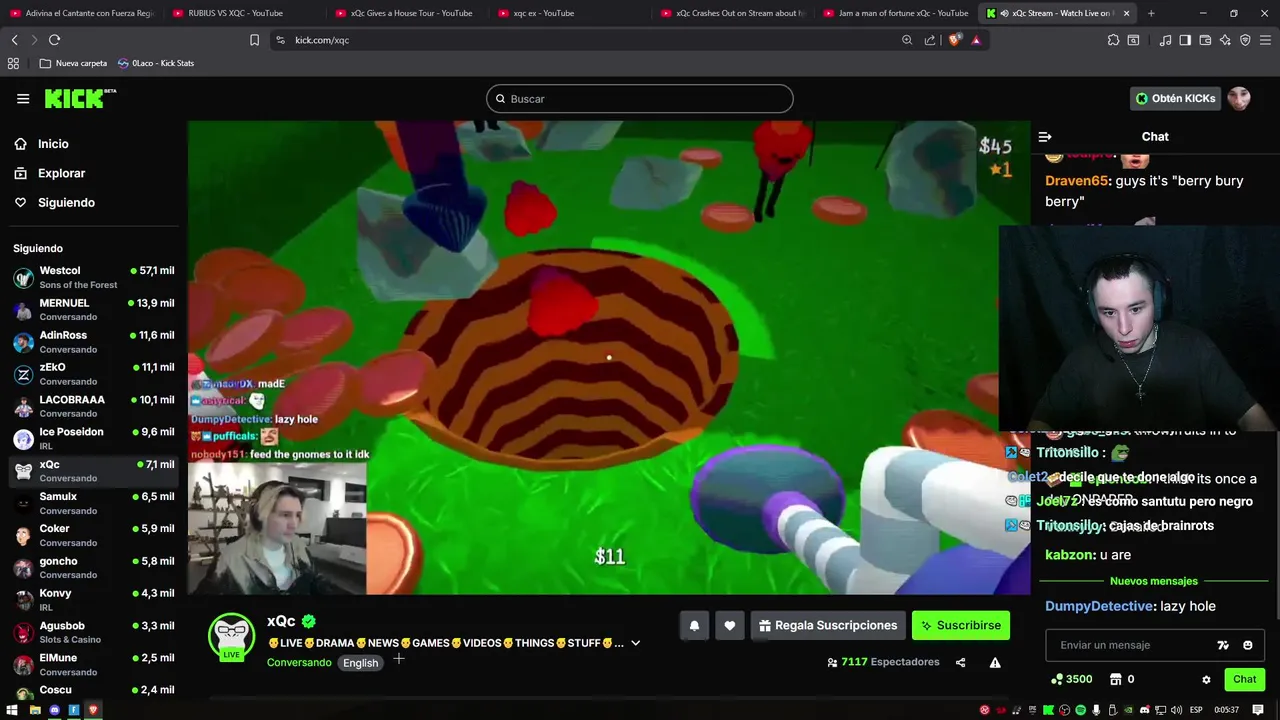
Task: Open the browser extensions puzzle icon
Action: [x=1113, y=40]
